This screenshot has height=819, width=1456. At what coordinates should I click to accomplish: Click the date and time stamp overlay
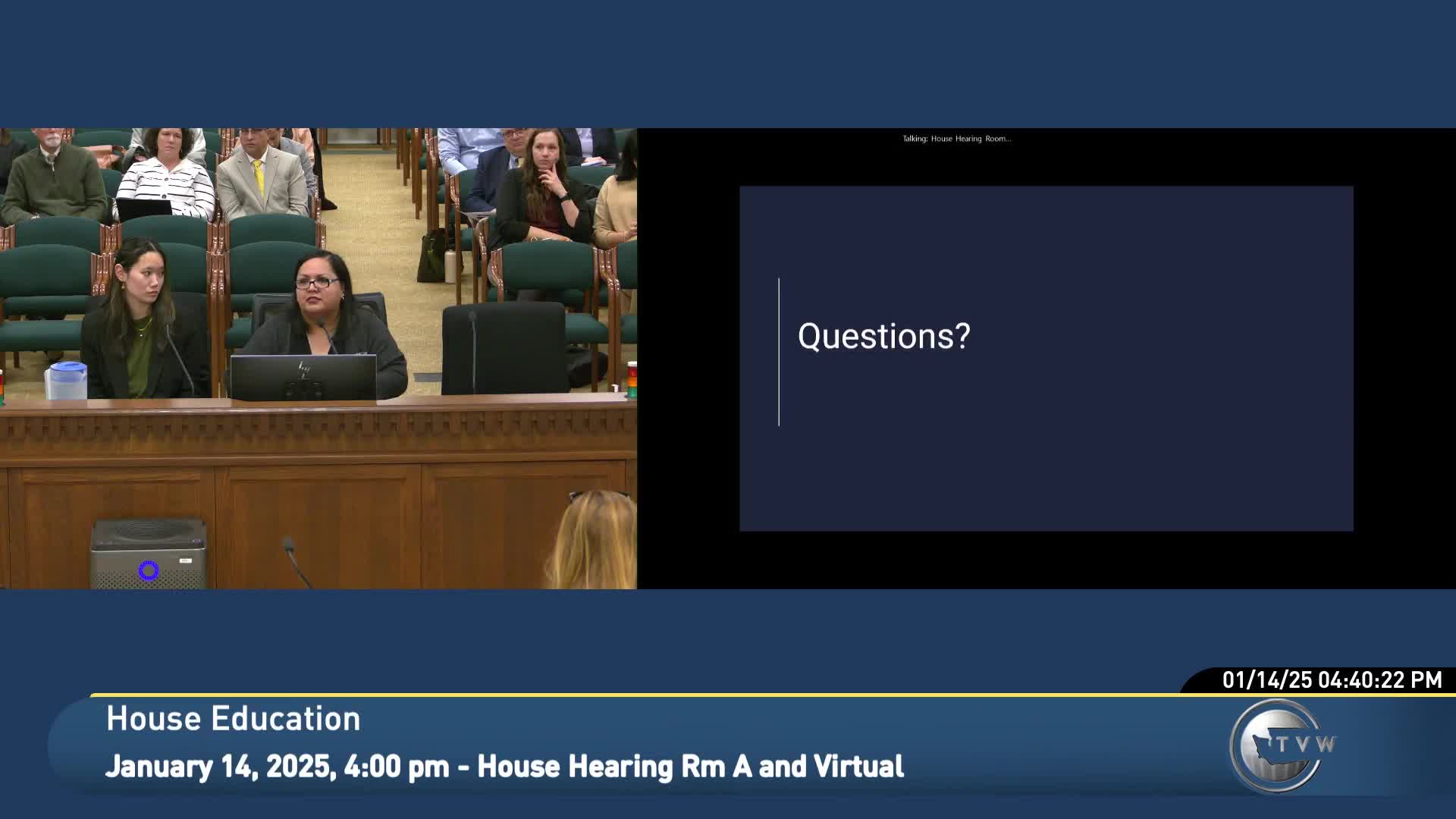pos(1331,679)
